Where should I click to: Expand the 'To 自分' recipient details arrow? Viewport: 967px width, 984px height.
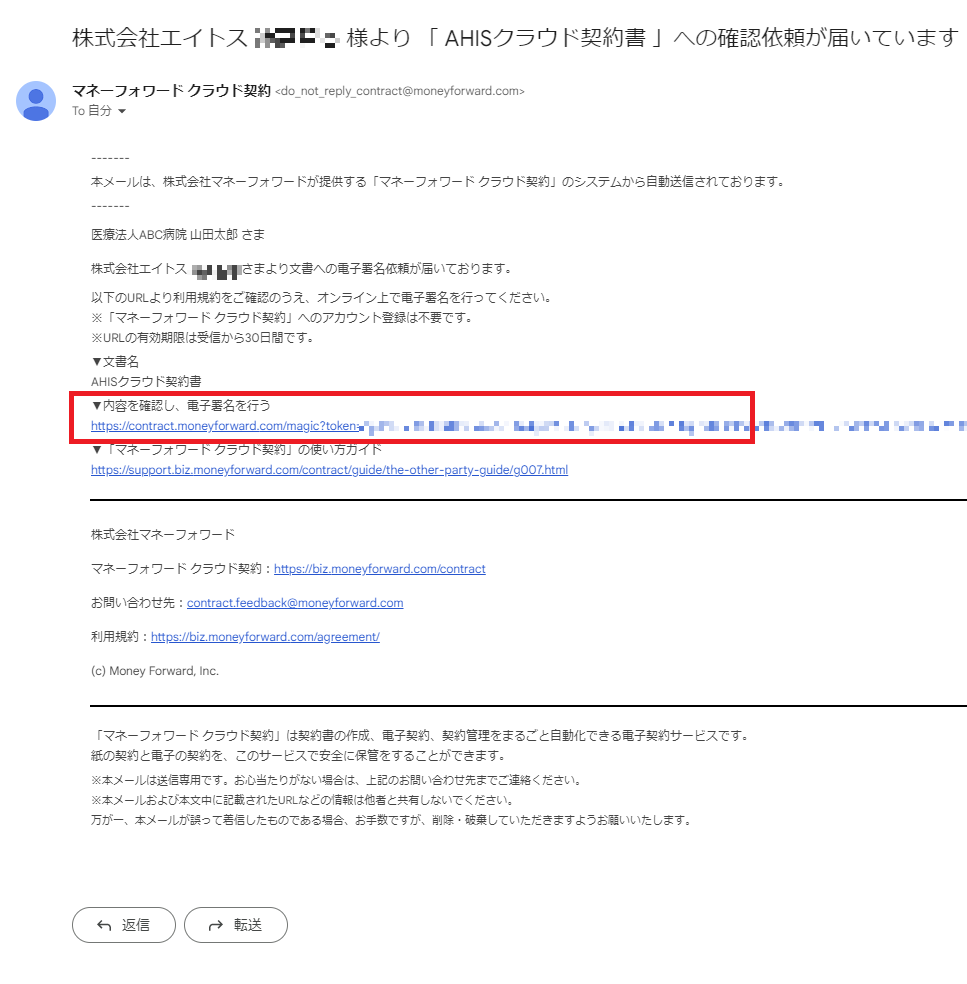pyautogui.click(x=122, y=111)
